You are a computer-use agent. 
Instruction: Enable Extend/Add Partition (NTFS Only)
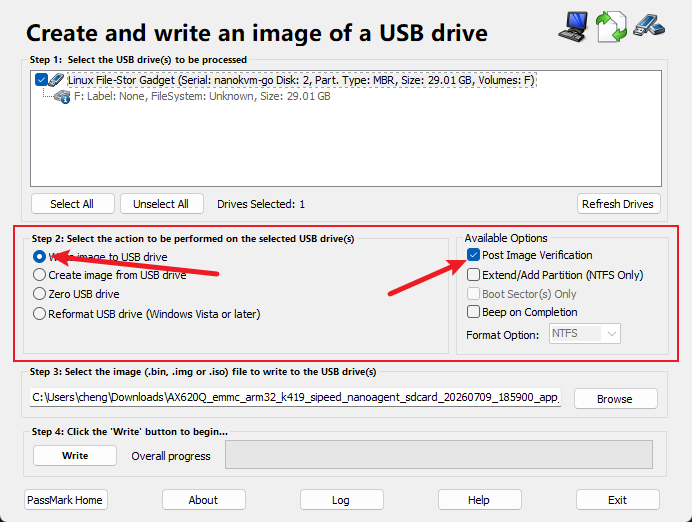coord(473,275)
